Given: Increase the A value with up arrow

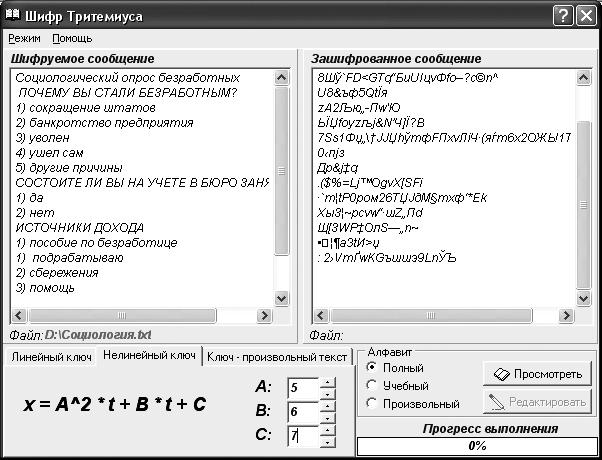Looking at the screenshot, I should [x=327, y=382].
